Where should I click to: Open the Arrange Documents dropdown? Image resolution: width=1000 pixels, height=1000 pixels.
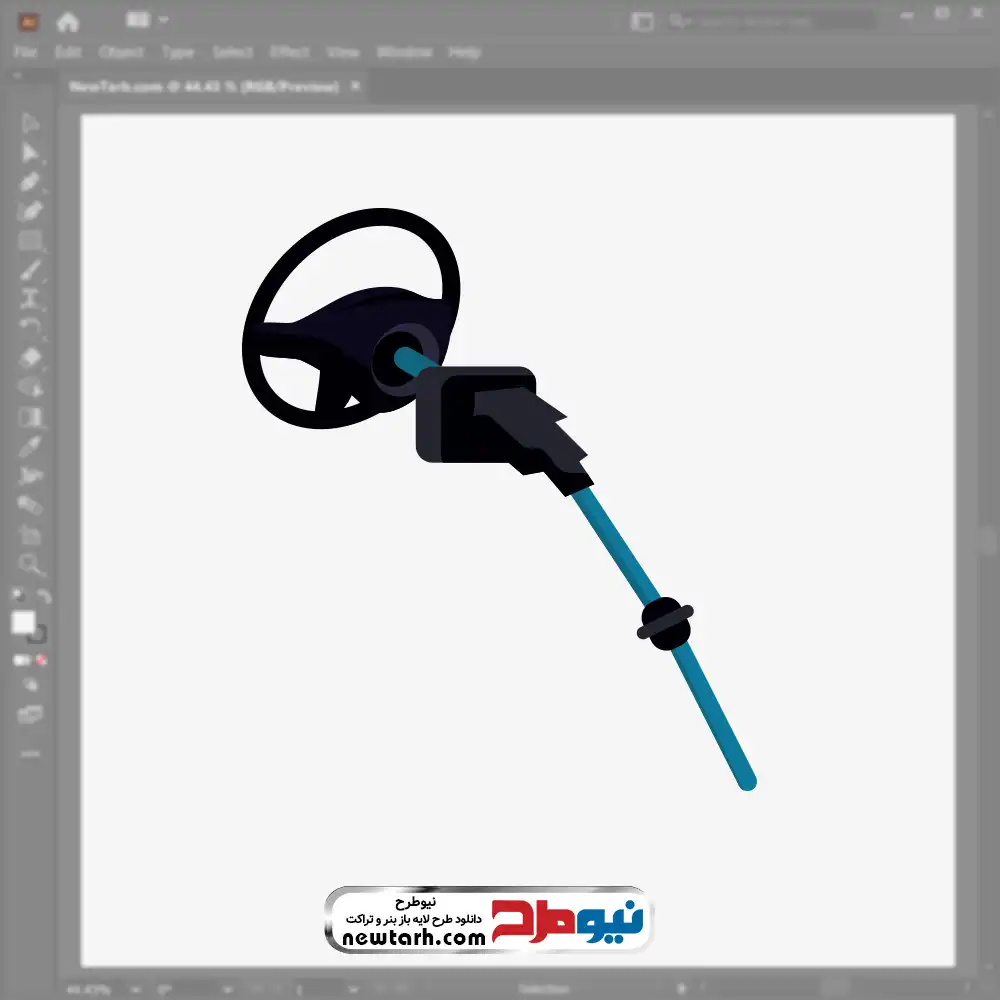coord(148,20)
